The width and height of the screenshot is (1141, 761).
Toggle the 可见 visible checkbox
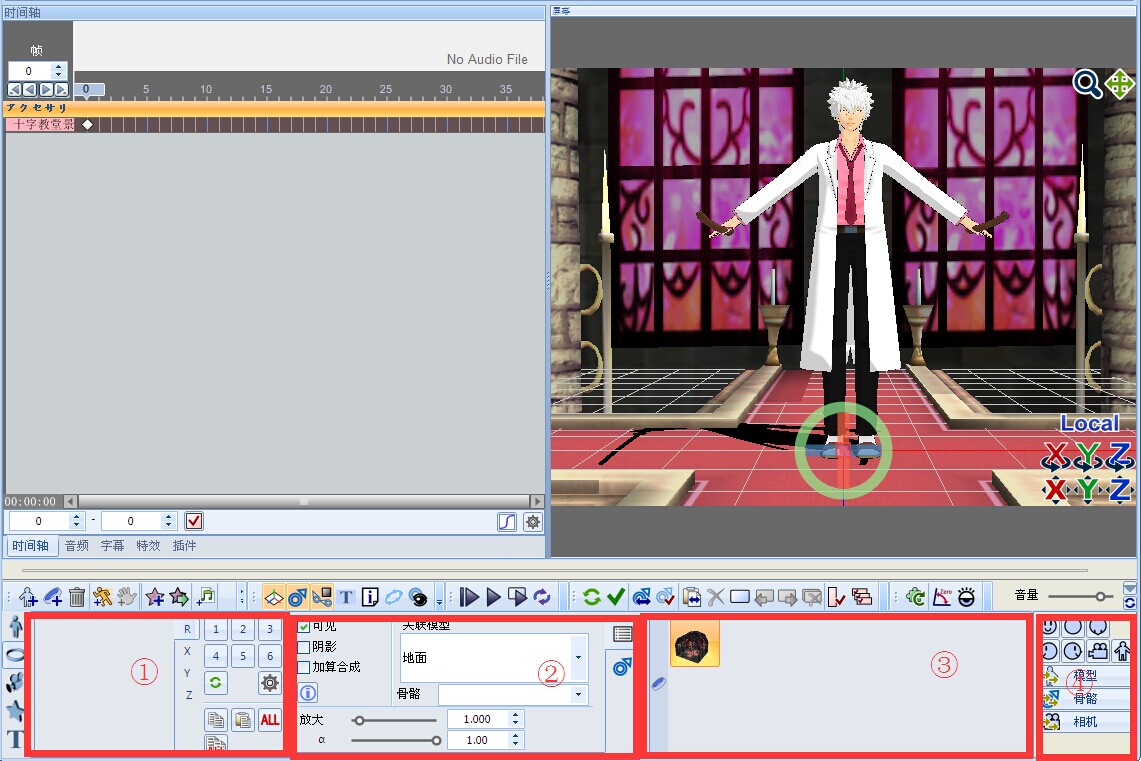(304, 626)
